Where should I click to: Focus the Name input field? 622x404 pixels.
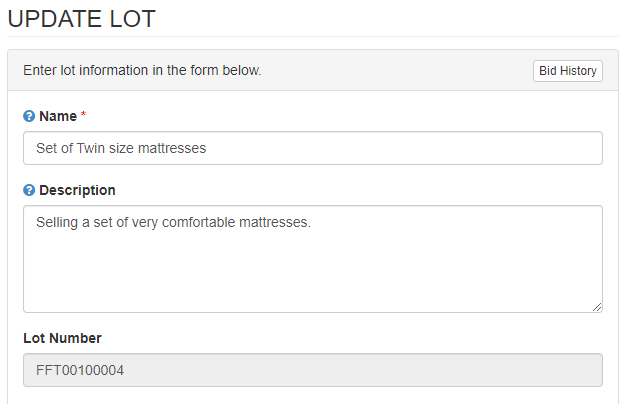(313, 148)
